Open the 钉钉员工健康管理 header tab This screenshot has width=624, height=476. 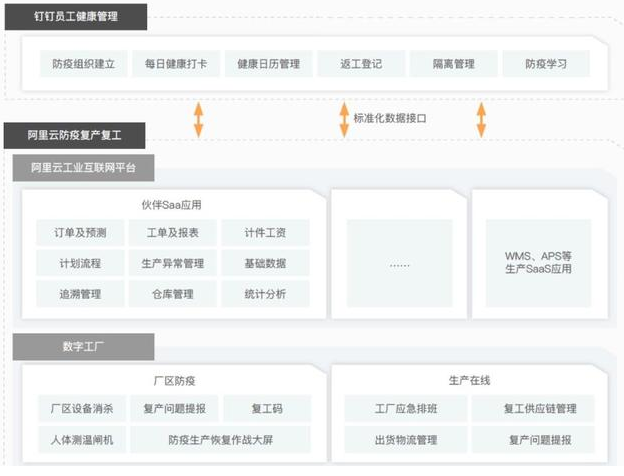[75, 15]
